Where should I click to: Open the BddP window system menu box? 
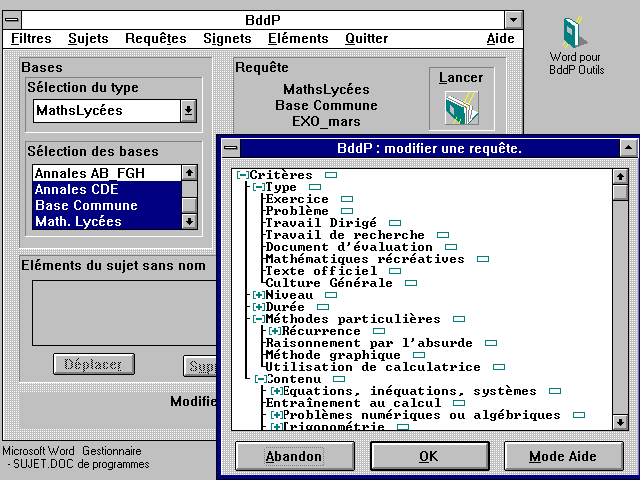(11, 20)
